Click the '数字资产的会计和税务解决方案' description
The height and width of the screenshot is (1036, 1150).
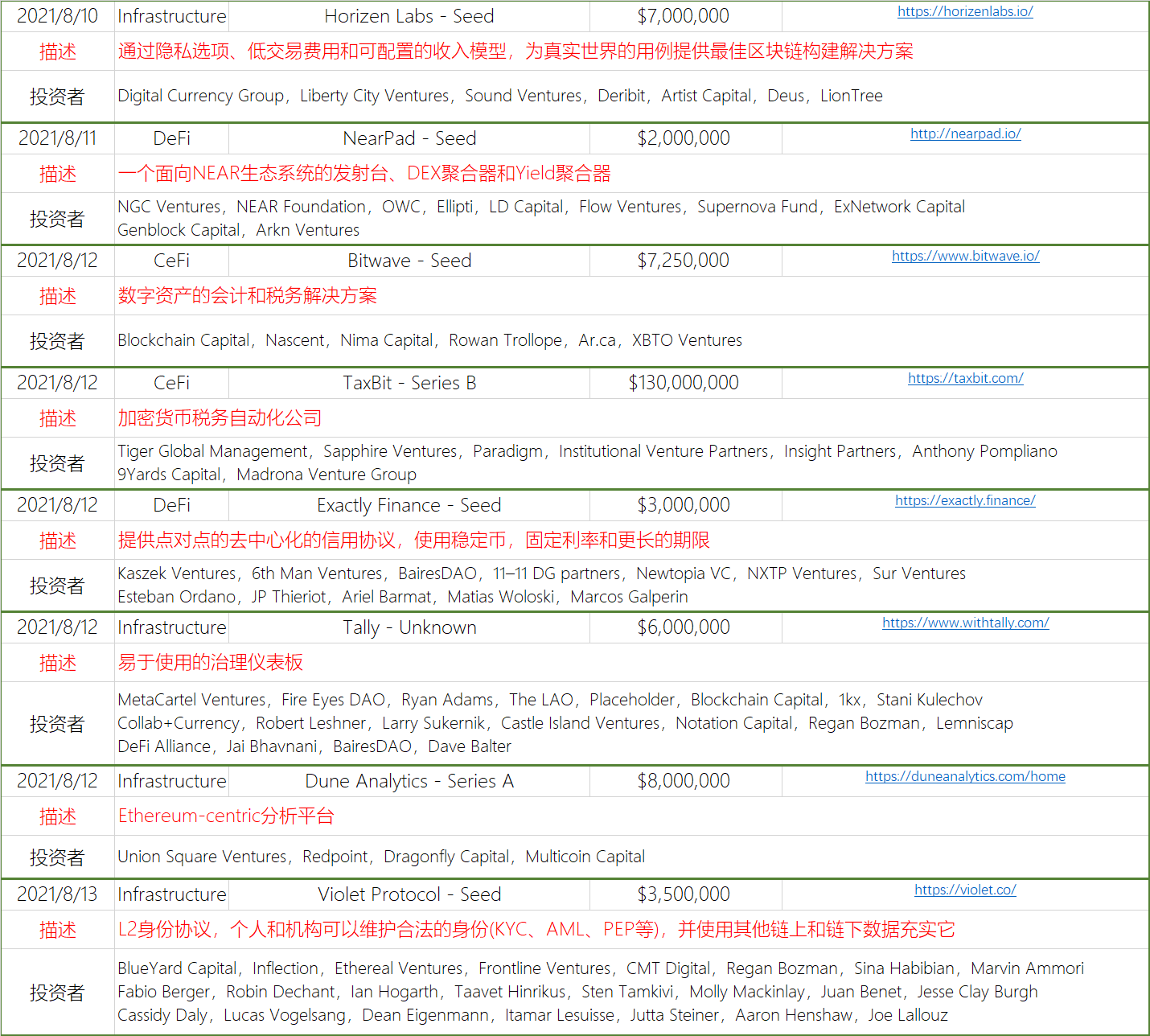(248, 296)
